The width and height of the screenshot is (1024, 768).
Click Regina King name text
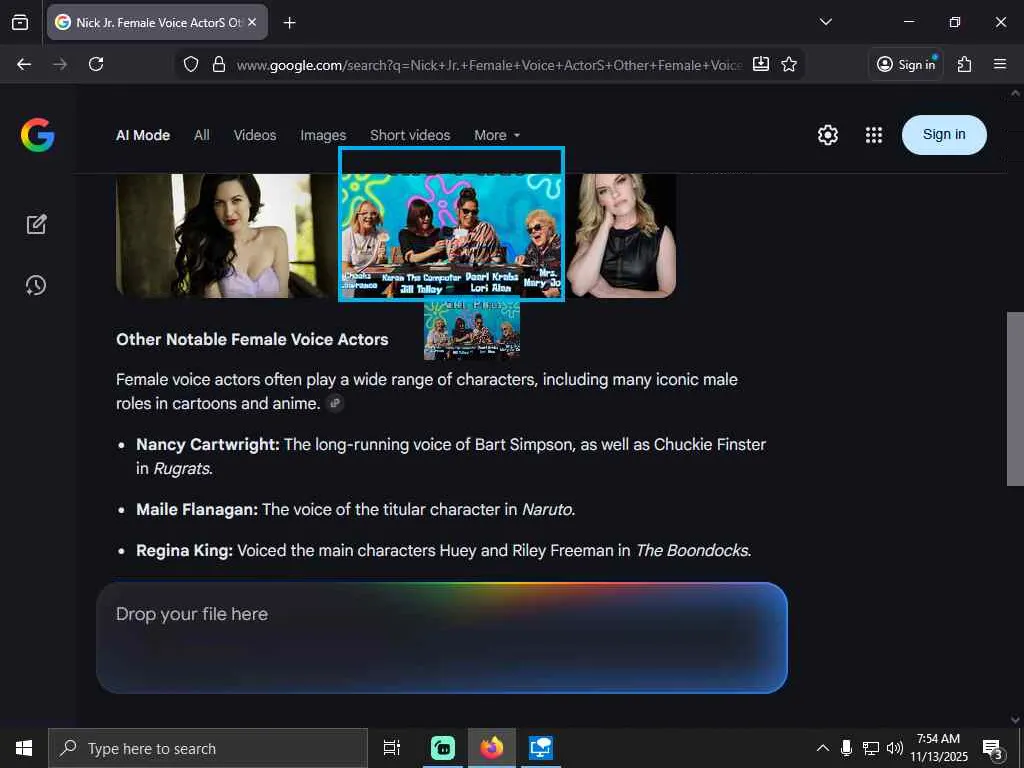pos(184,551)
